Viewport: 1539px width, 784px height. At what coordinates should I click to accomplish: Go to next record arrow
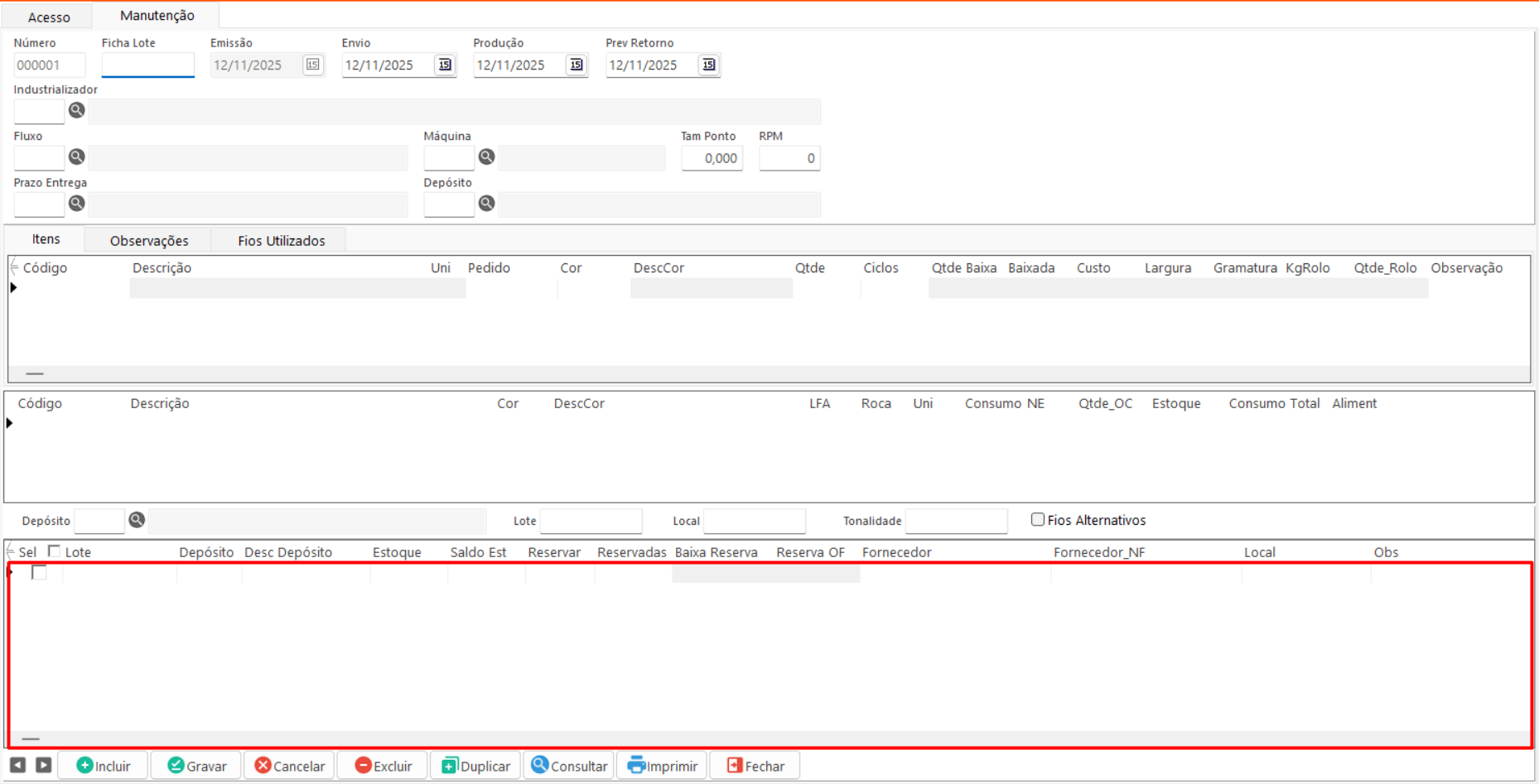[44, 765]
